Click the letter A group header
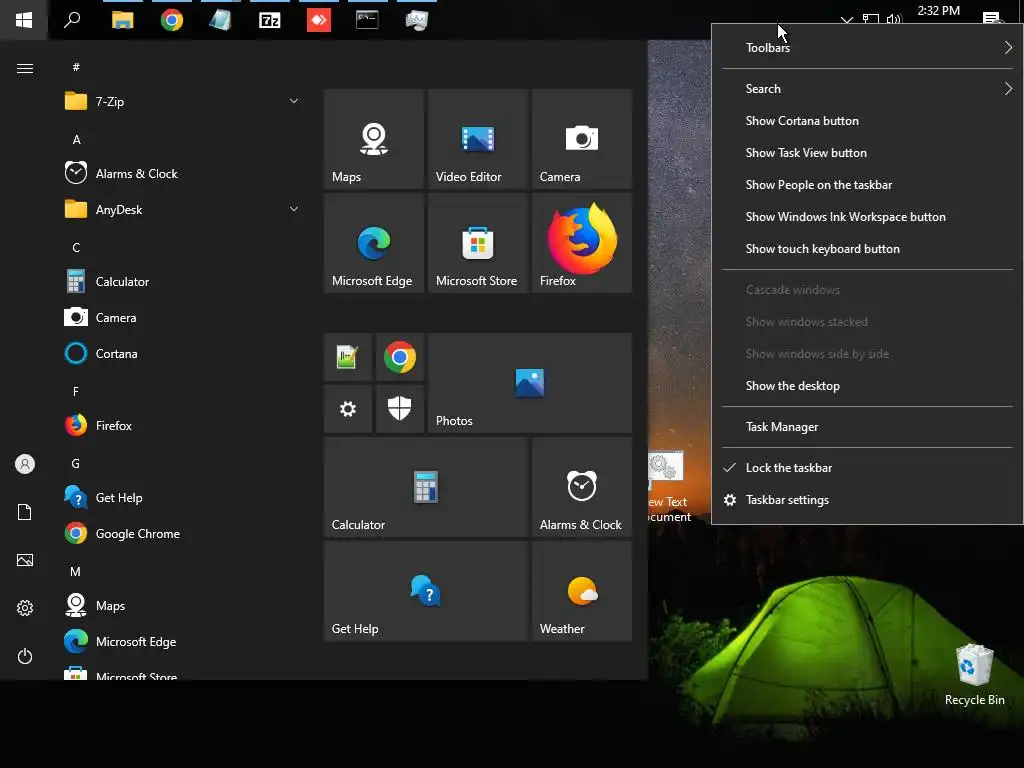Viewport: 1024px width, 768px height. (76, 140)
